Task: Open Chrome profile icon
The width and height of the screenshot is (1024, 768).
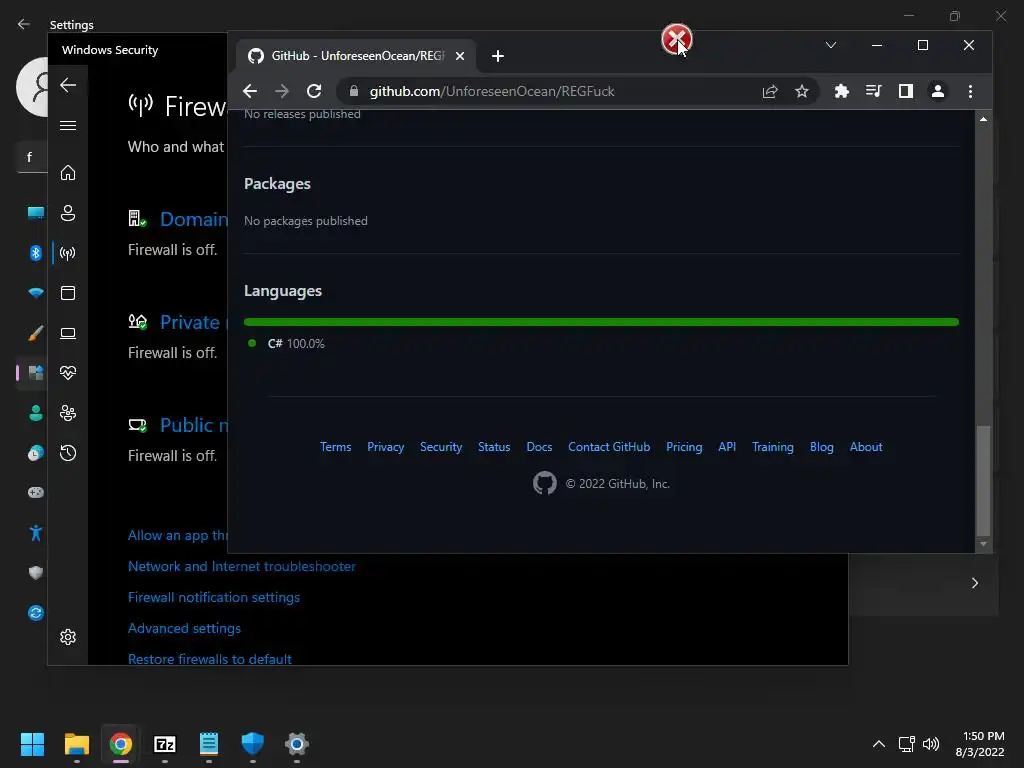Action: pyautogui.click(x=938, y=91)
